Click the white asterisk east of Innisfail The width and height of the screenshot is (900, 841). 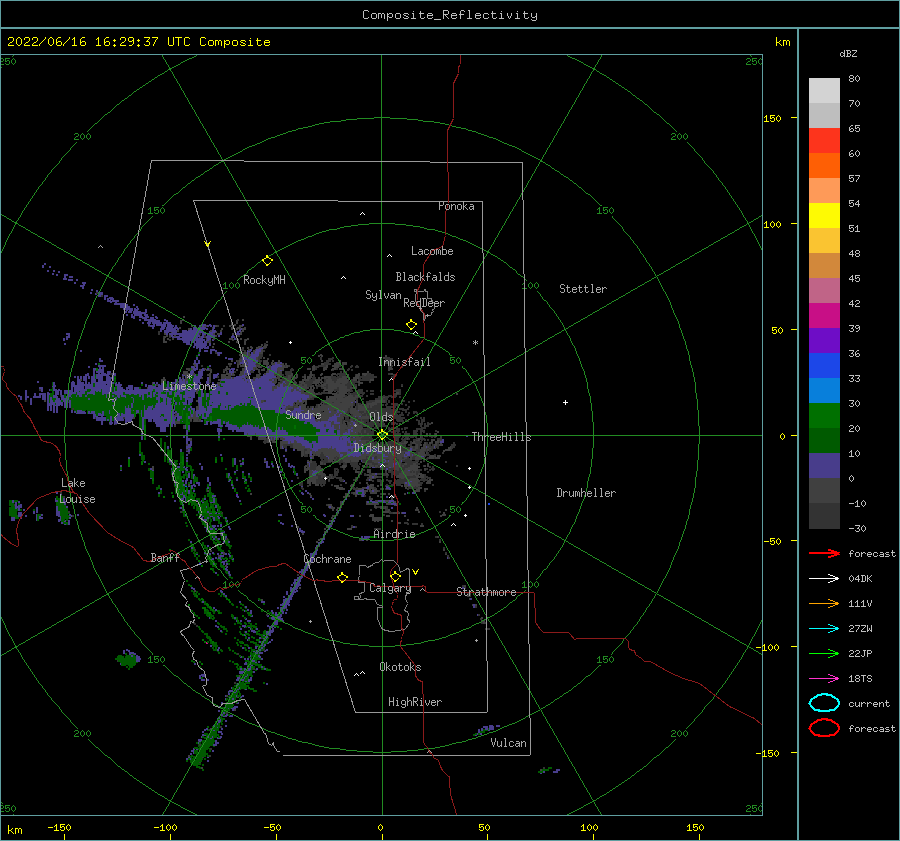[475, 343]
